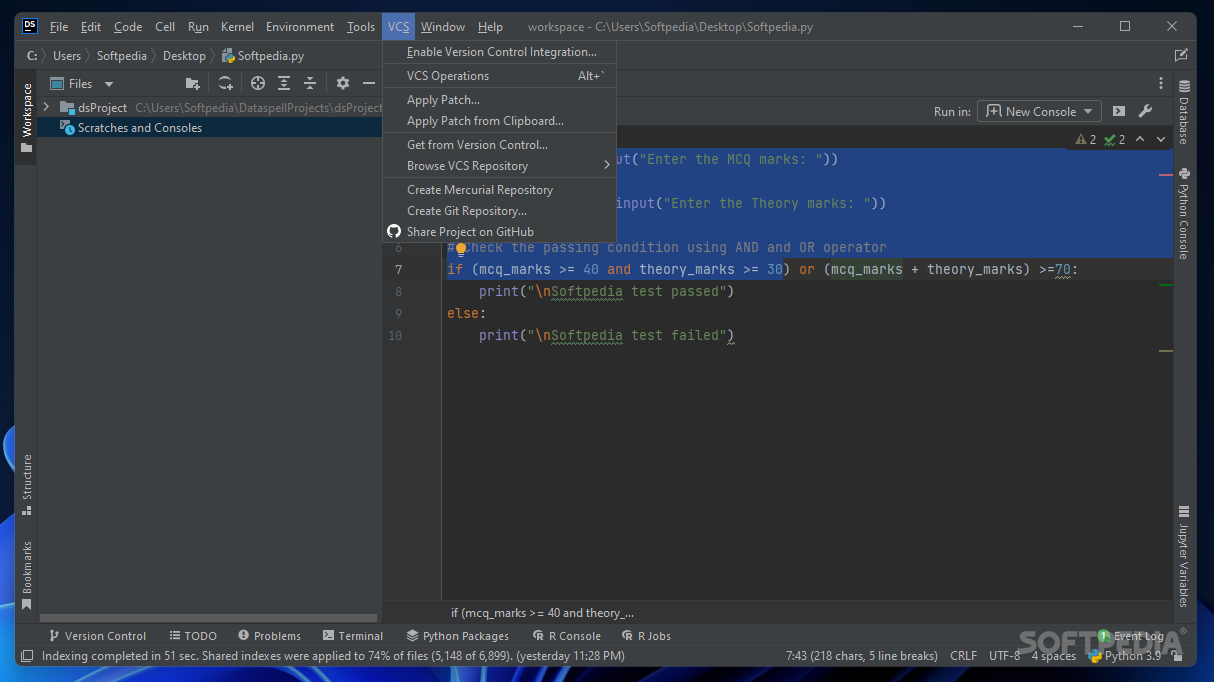Click the yellow lightbulb intention icon
This screenshot has width=1214, height=682.
(461, 248)
